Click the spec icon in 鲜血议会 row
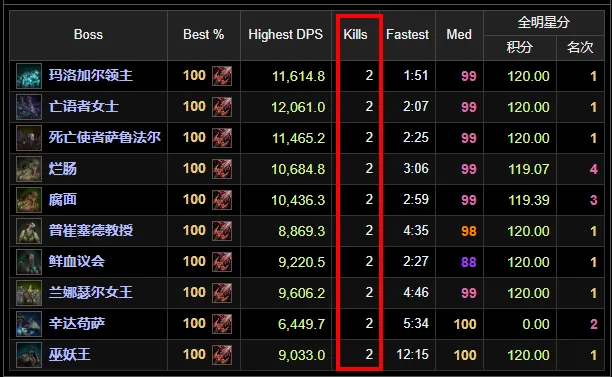 (222, 262)
